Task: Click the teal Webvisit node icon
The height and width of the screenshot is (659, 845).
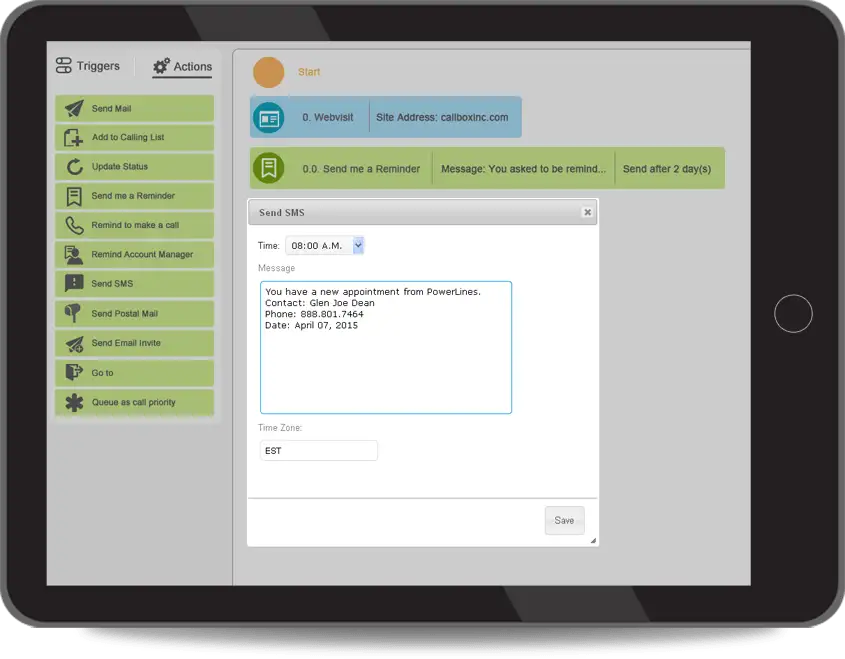Action: tap(268, 117)
